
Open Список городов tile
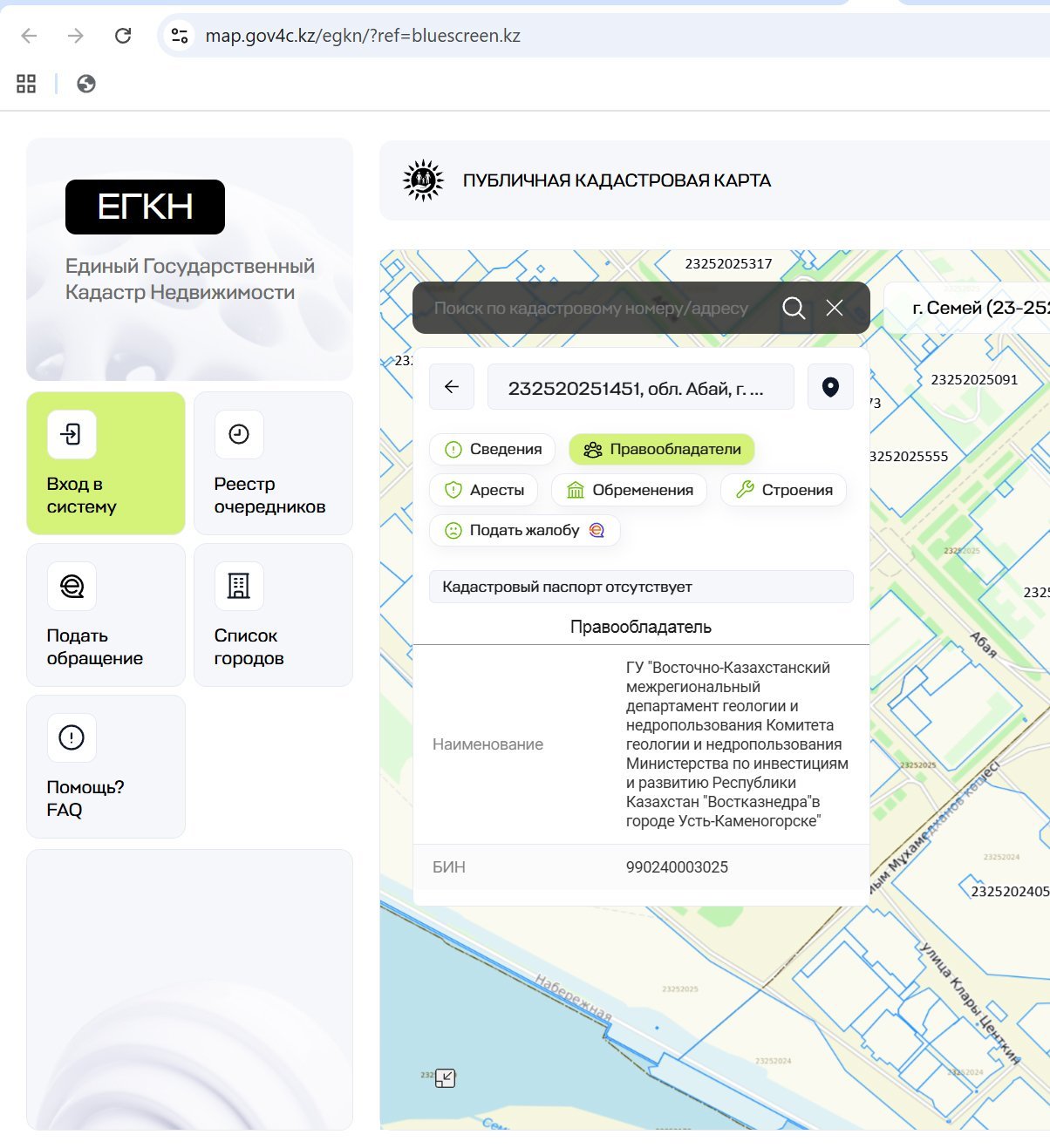(x=273, y=615)
